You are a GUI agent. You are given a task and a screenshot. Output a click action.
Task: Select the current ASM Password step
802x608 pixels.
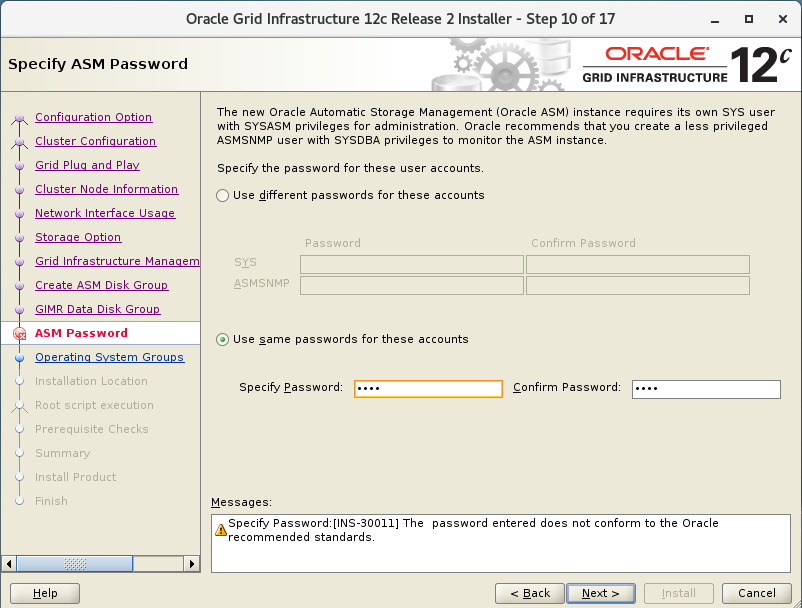click(x=81, y=333)
